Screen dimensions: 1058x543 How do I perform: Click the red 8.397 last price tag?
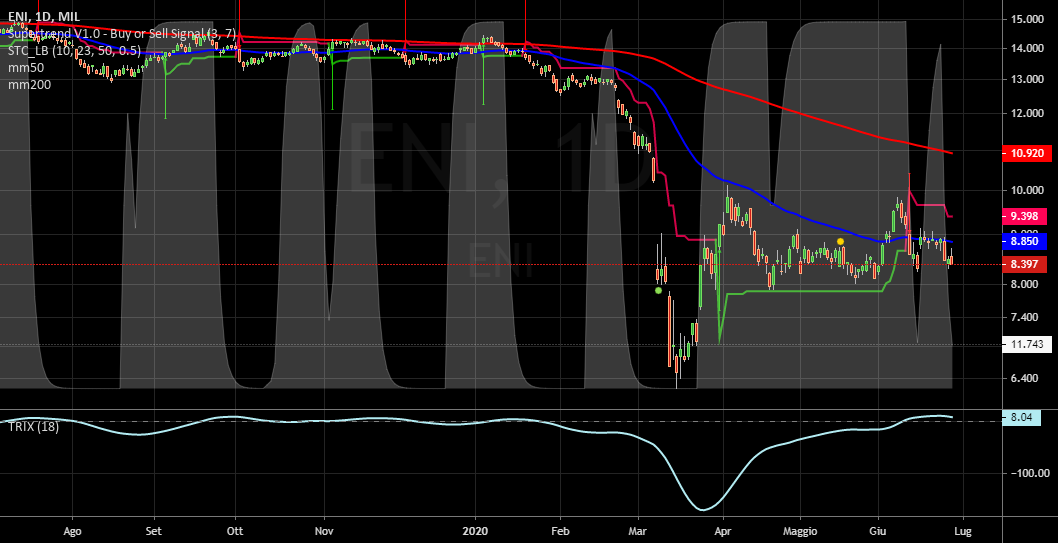[x=1025, y=264]
